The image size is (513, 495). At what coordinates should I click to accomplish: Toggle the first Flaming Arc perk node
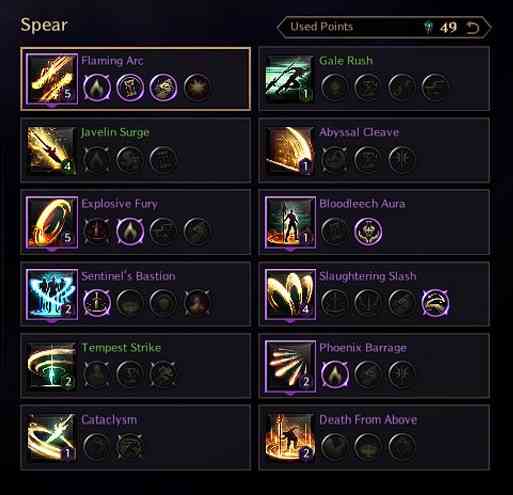(x=97, y=87)
